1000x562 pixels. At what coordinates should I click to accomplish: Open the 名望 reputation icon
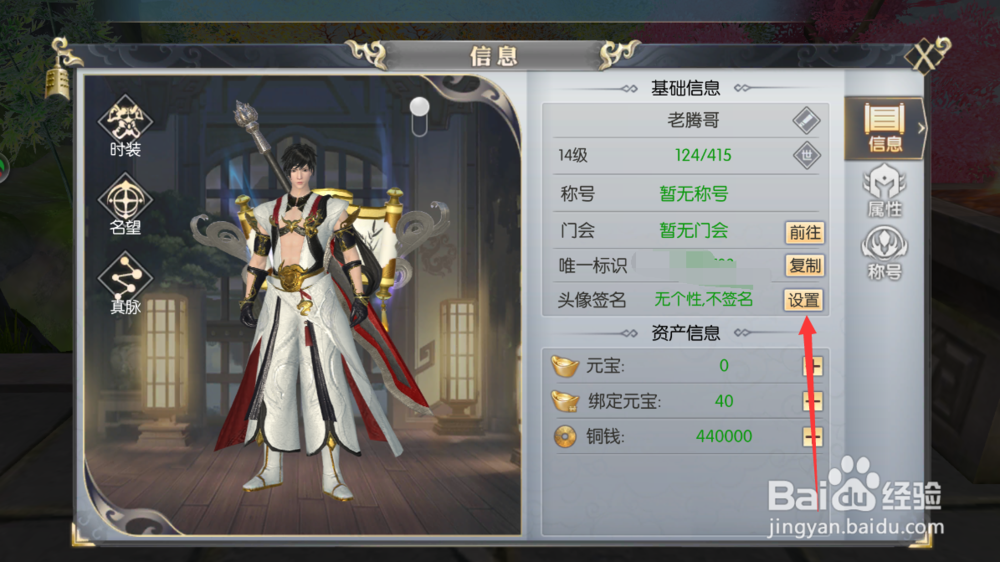tap(125, 204)
